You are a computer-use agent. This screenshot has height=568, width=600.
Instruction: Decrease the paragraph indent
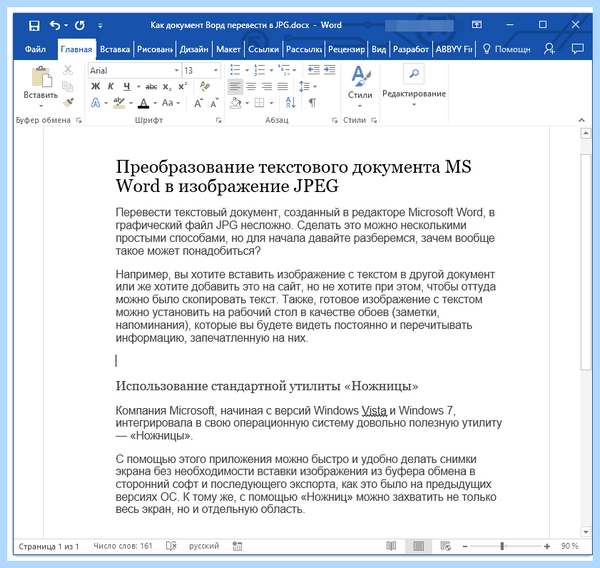[314, 70]
